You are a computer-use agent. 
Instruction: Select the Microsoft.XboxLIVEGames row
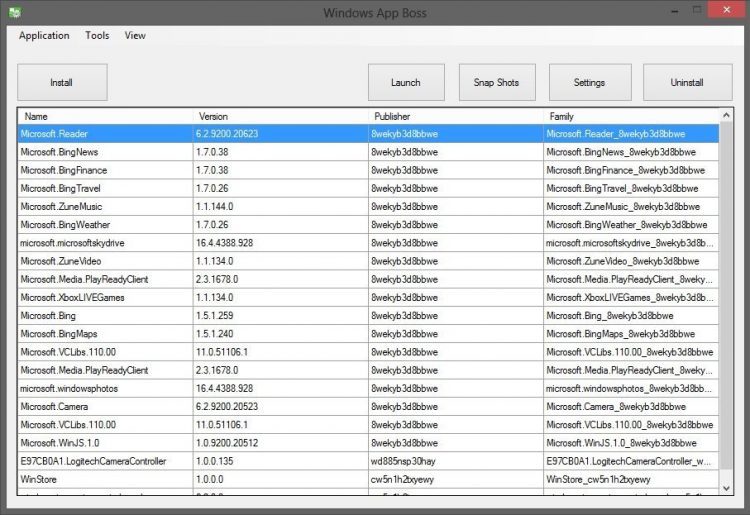[368, 297]
